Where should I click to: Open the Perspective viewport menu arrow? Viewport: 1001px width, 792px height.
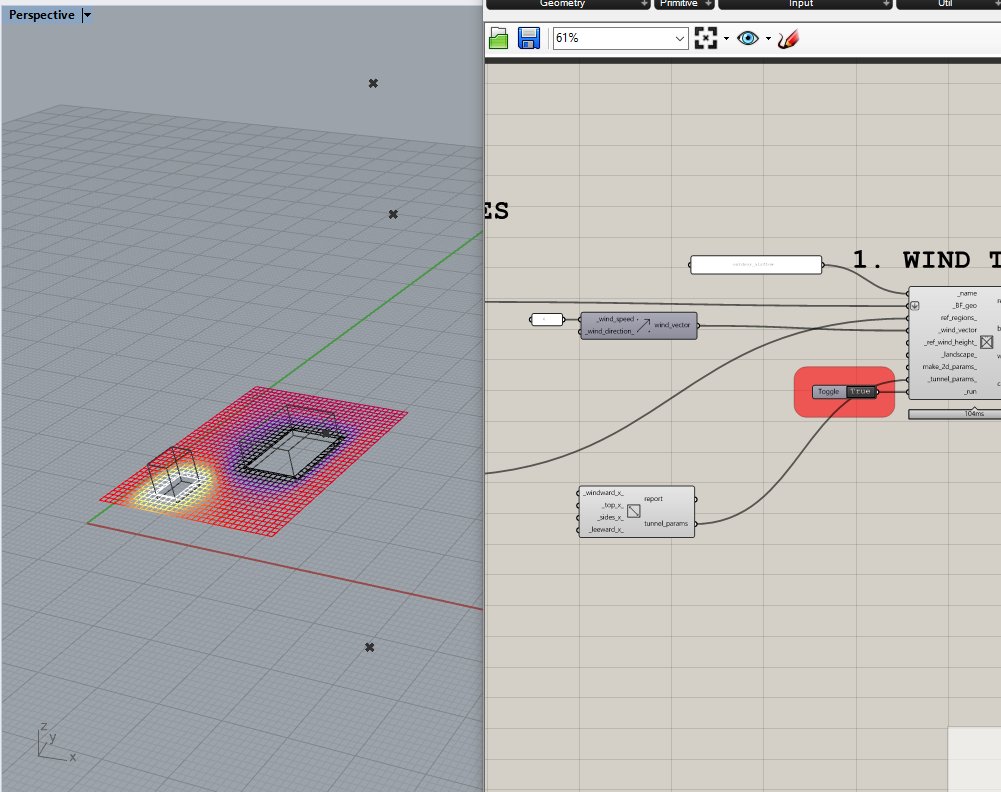[x=87, y=15]
